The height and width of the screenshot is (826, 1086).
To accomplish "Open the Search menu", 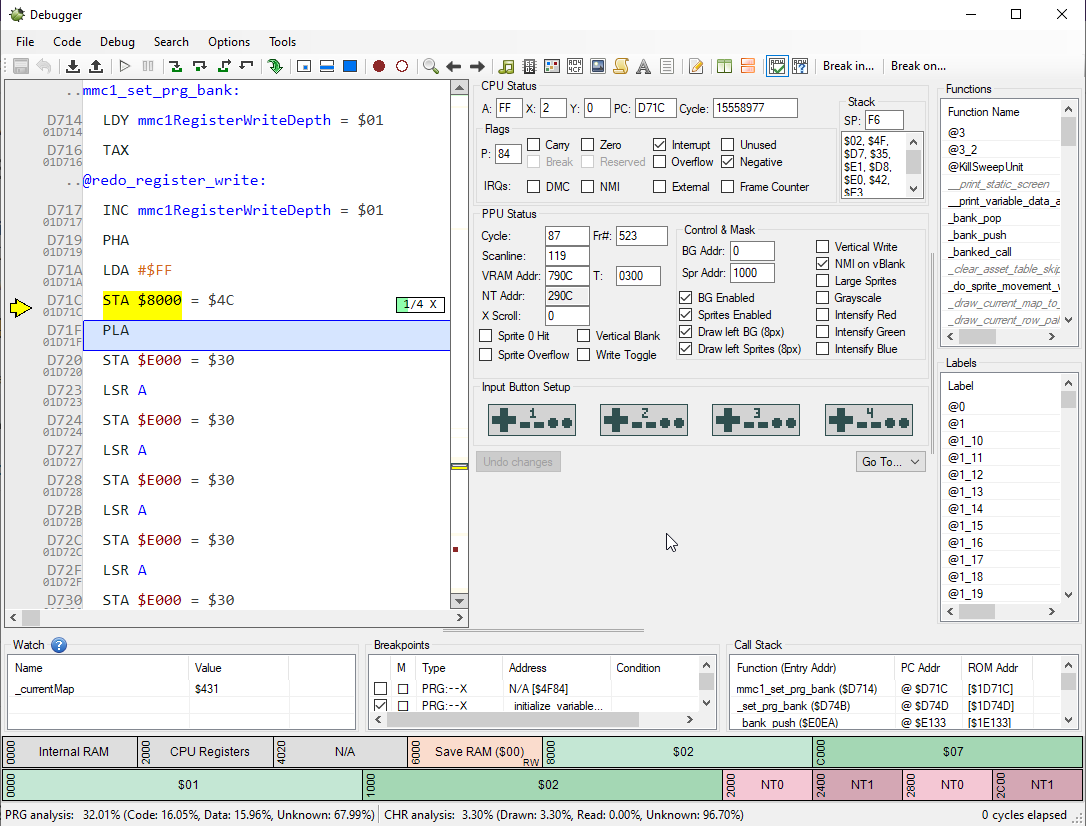I will coord(171,42).
